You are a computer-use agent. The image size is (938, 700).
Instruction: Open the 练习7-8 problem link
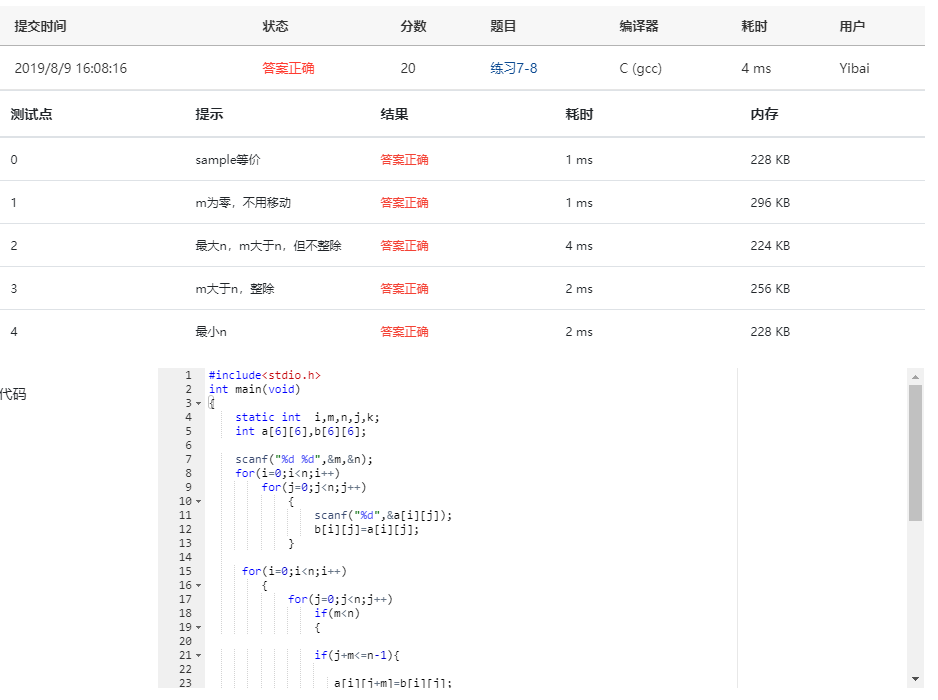[513, 68]
